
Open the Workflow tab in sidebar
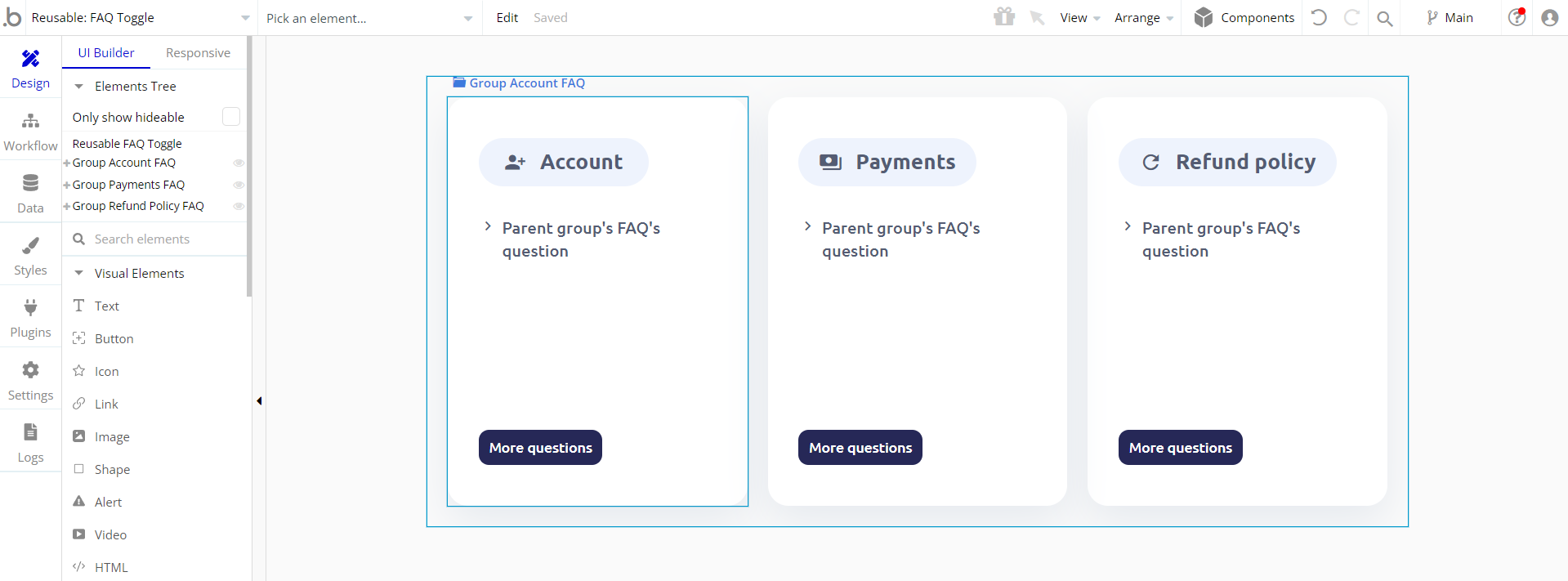(30, 132)
